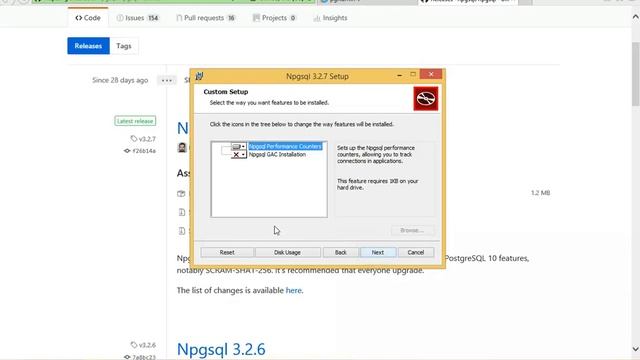Open the Npgsql 3.2.6 release title

click(221, 349)
